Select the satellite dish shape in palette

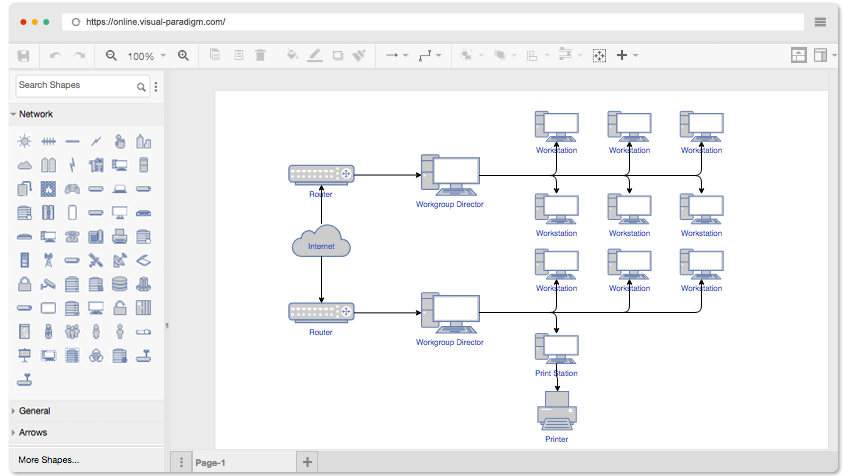click(120, 260)
